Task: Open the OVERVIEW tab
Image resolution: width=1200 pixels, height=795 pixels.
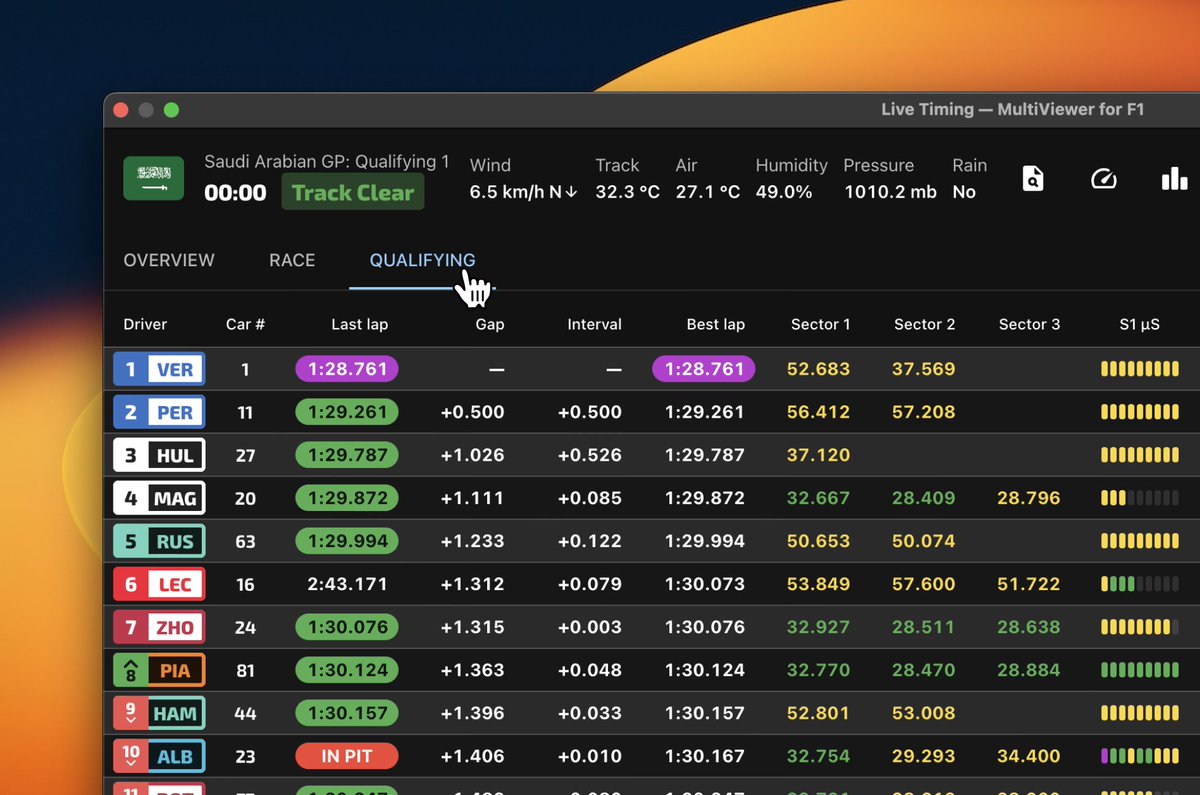Action: click(x=168, y=260)
